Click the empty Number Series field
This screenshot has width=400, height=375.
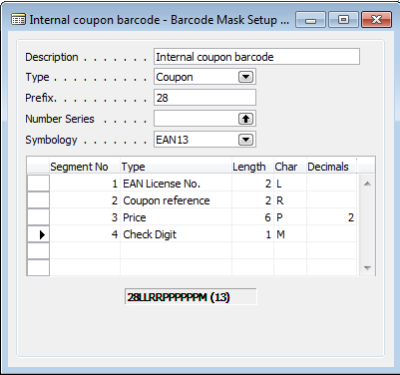(x=196, y=119)
